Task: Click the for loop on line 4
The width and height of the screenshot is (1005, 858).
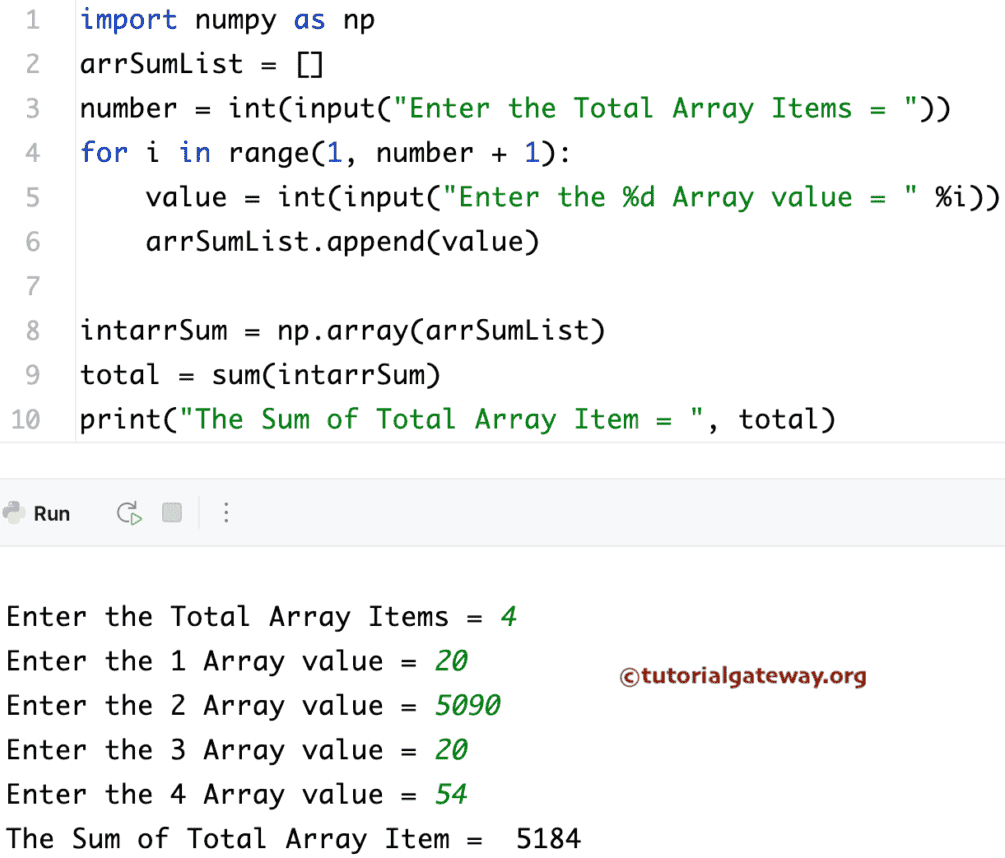Action: pyautogui.click(x=300, y=152)
